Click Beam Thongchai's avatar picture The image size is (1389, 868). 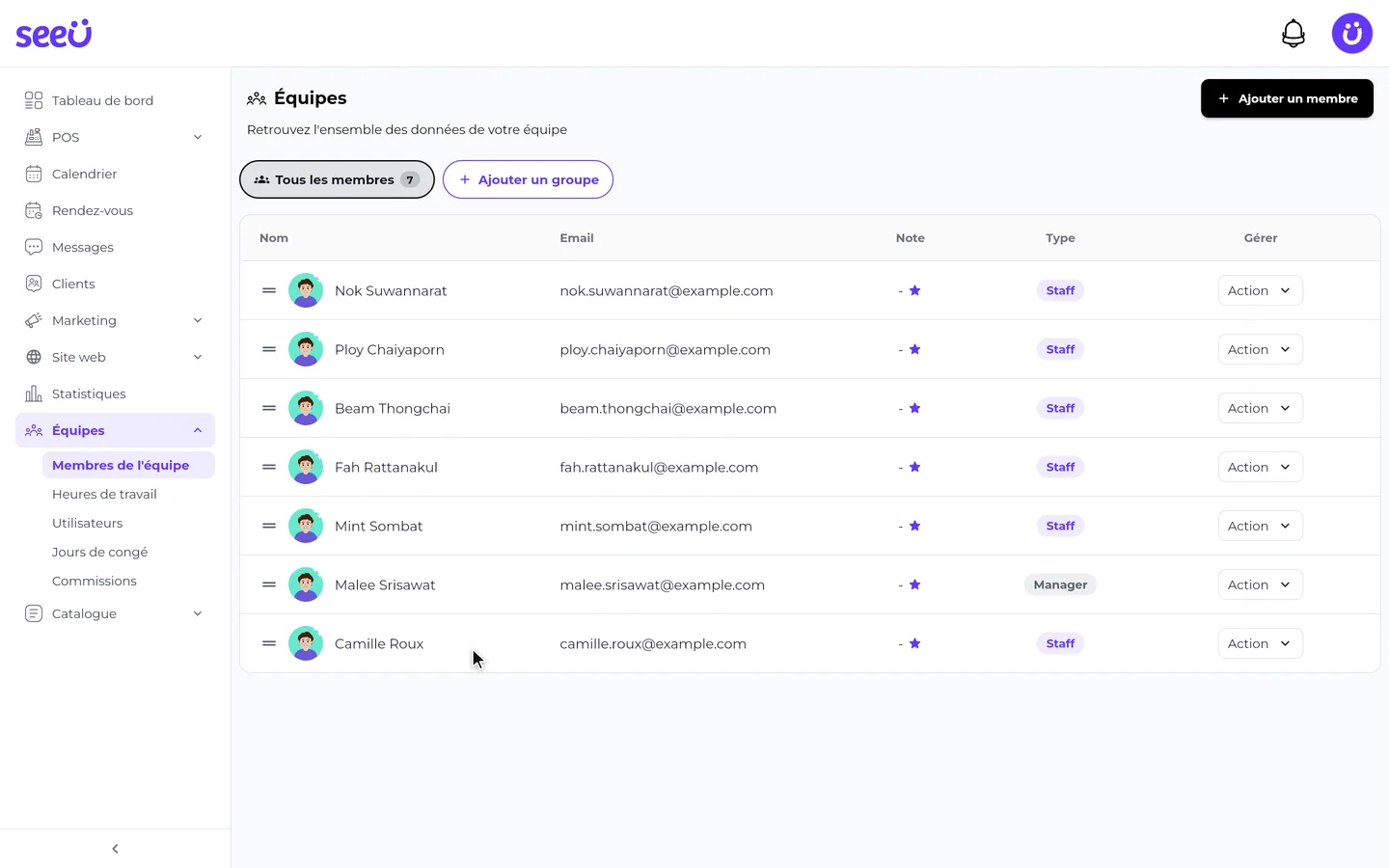tap(306, 408)
